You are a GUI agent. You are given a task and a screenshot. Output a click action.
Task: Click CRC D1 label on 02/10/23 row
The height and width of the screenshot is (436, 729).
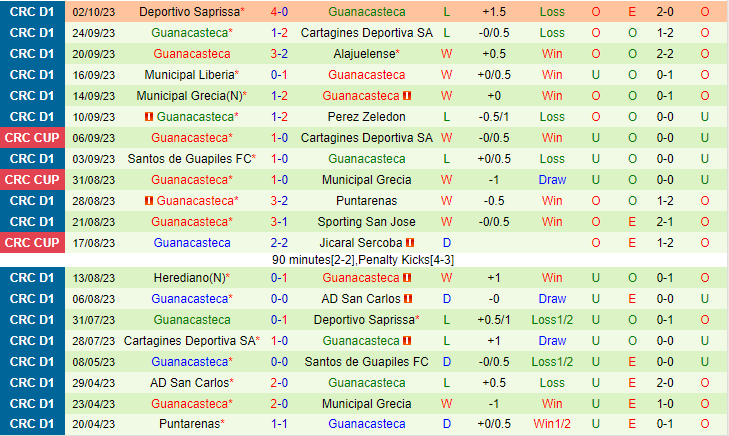click(x=33, y=12)
